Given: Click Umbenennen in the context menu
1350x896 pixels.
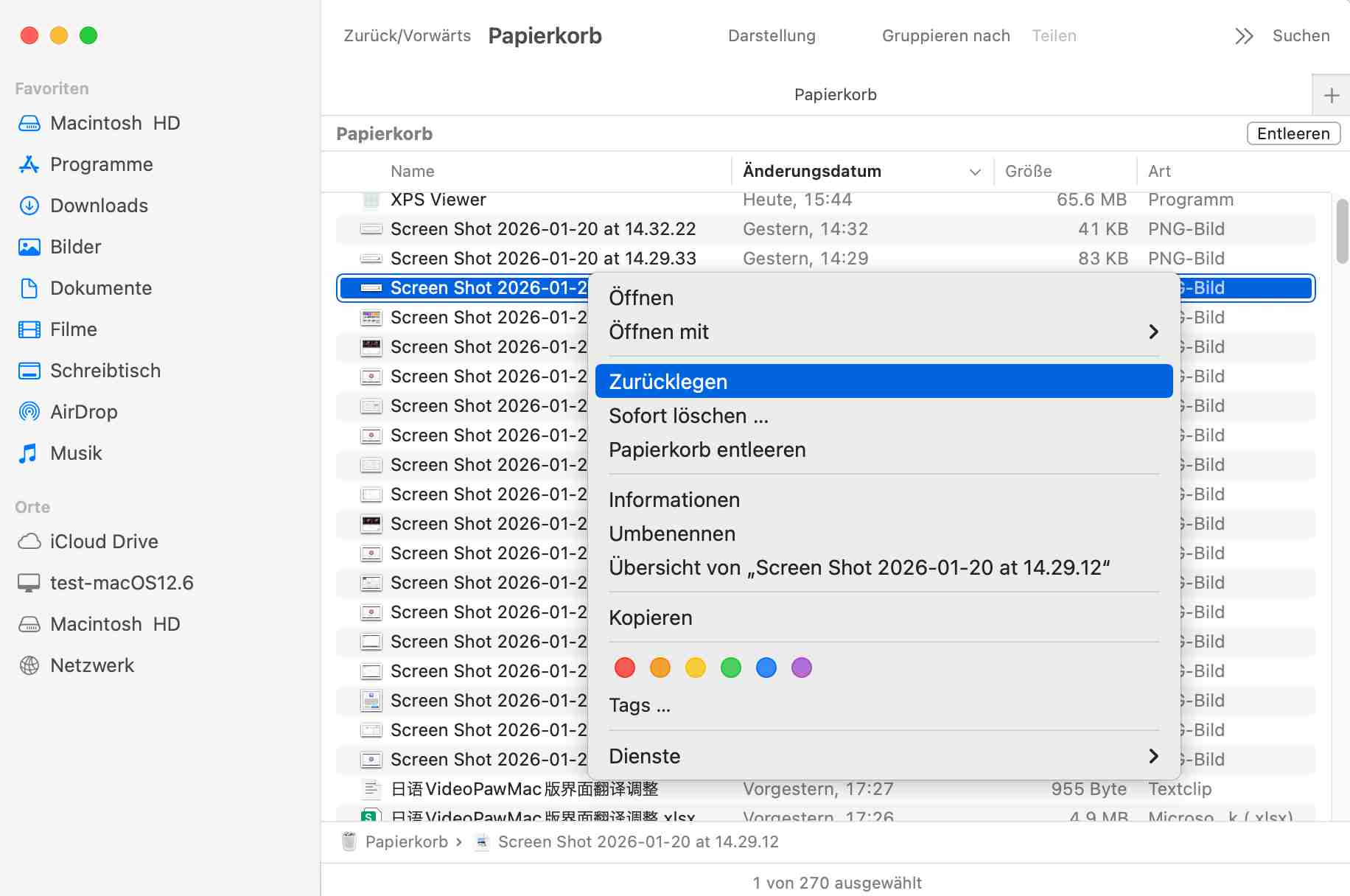Looking at the screenshot, I should click(x=672, y=533).
